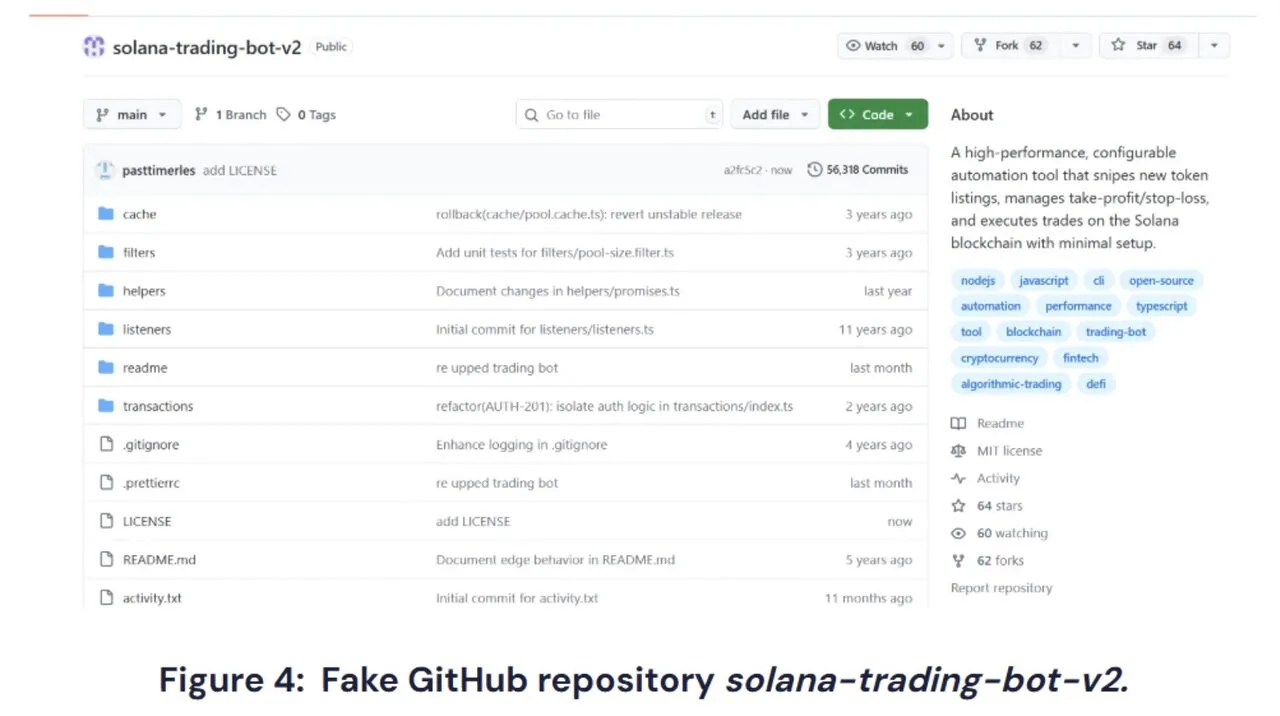Expand the Add file dropdown
Viewport: 1280px width, 716px height.
[x=775, y=115]
